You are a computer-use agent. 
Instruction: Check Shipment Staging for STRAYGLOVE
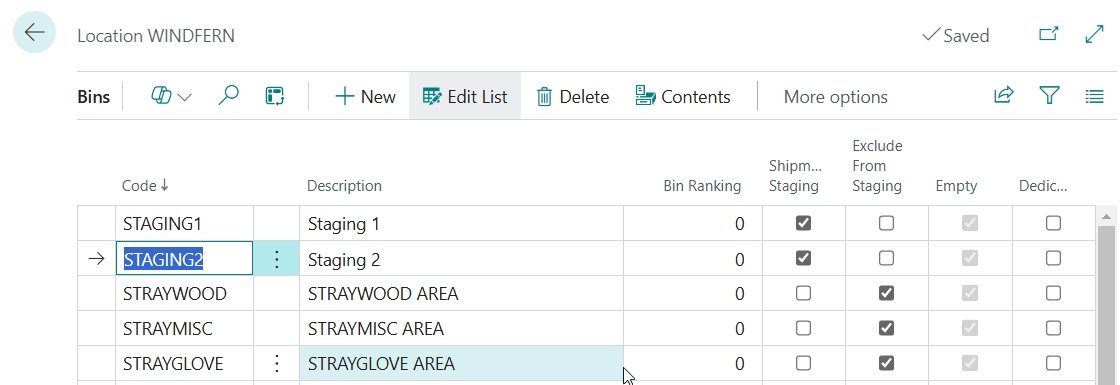click(x=804, y=363)
